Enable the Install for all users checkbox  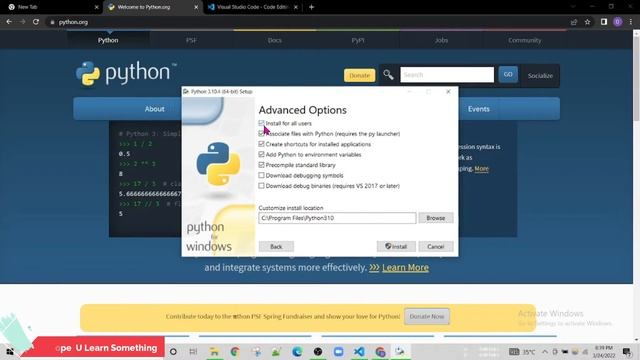click(261, 123)
